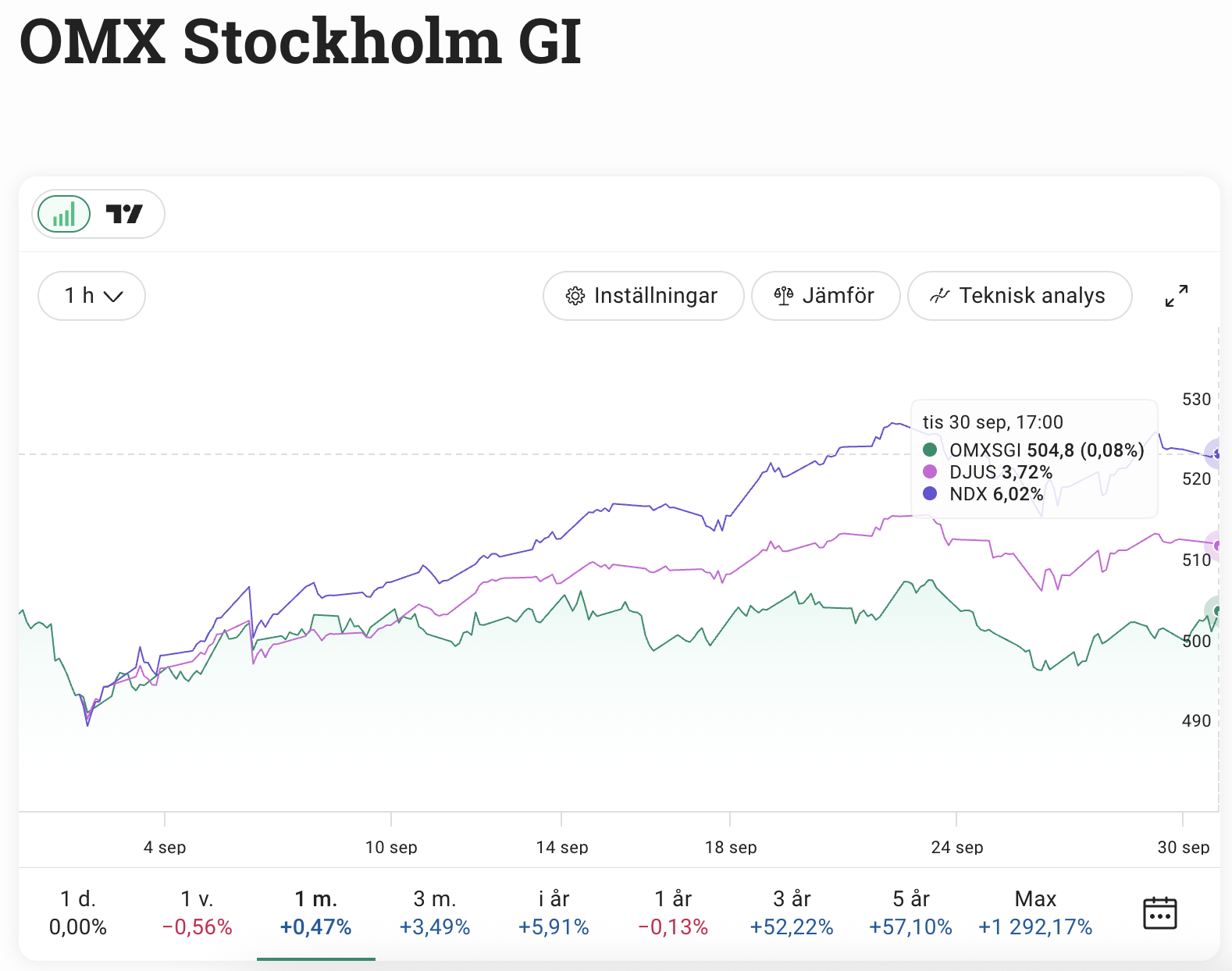The width and height of the screenshot is (1232, 971).
Task: Open the 1 h interval dropdown
Action: point(92,296)
